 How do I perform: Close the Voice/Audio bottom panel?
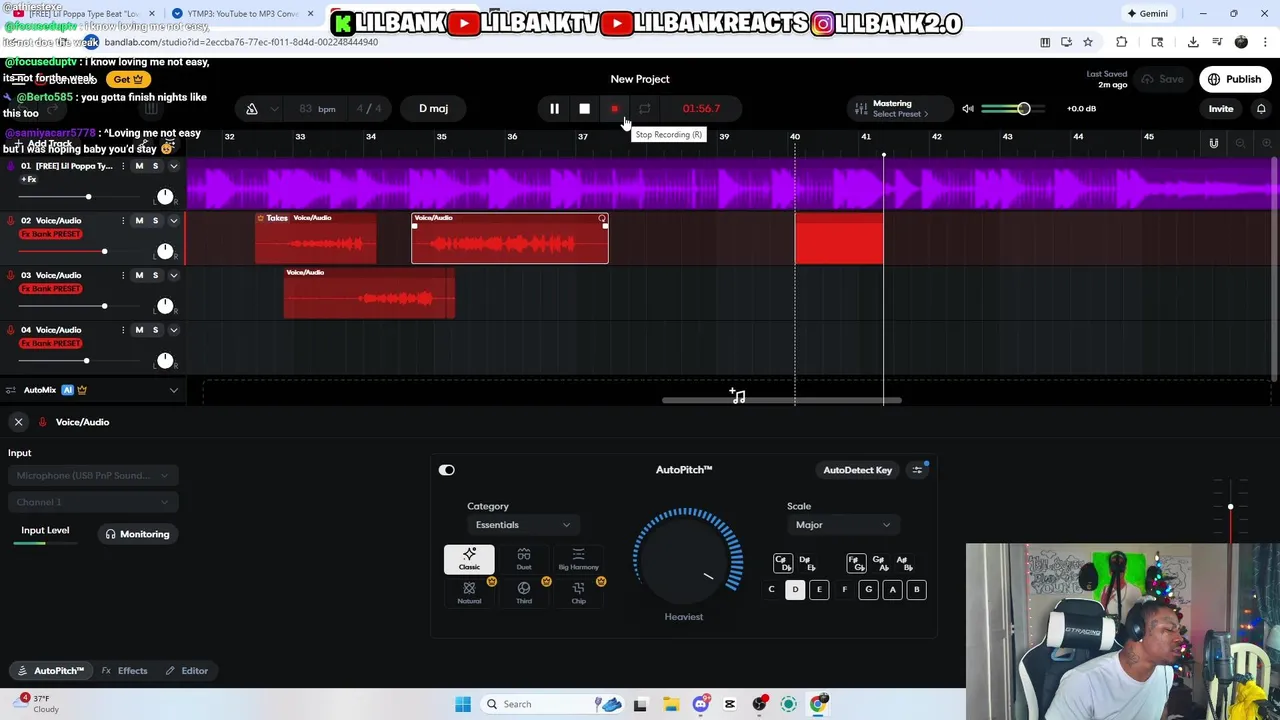tap(18, 422)
